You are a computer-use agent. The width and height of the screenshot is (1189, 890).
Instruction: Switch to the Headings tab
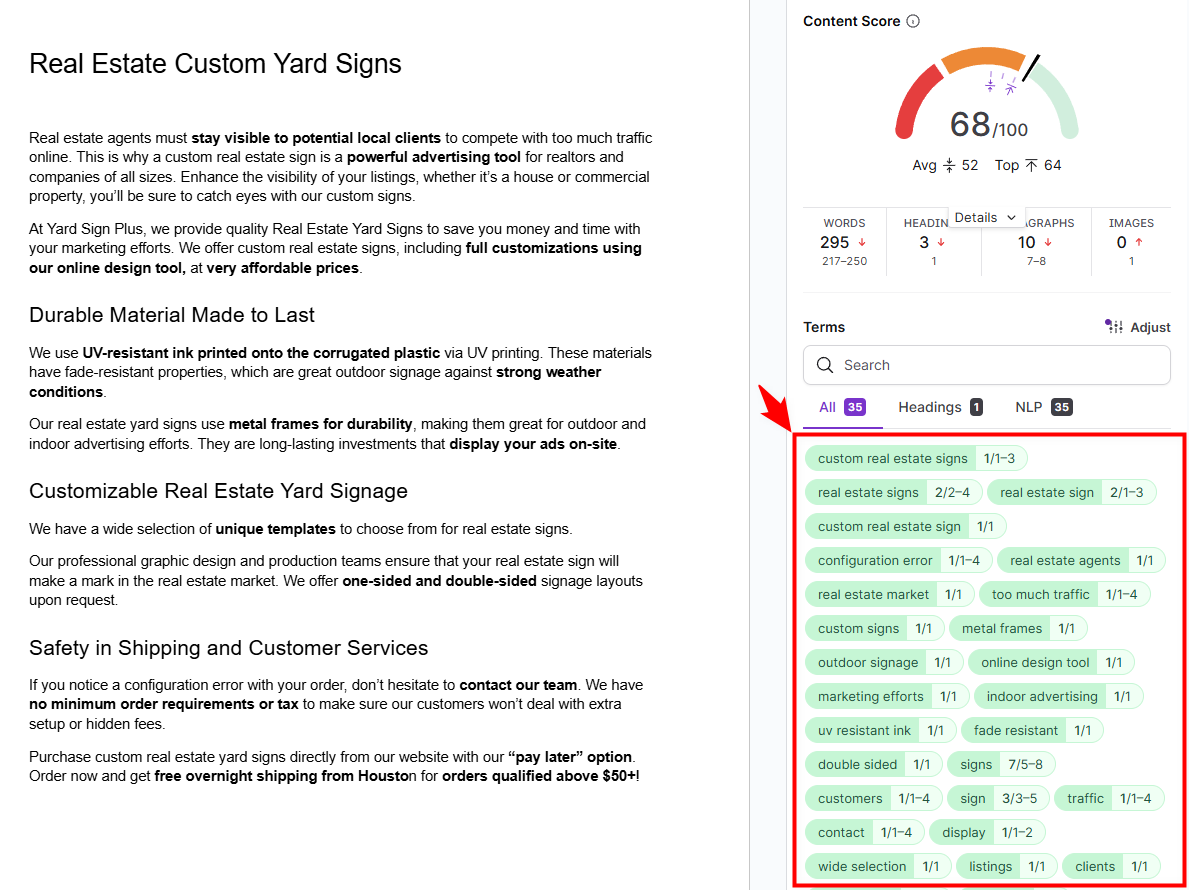pos(939,407)
